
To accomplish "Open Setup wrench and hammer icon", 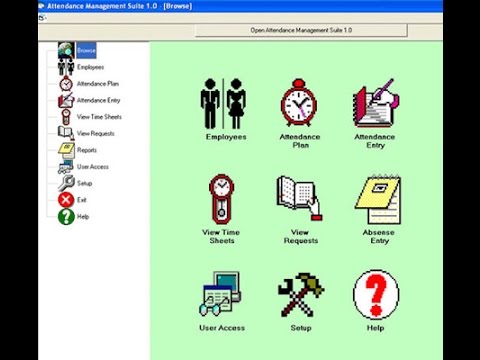I will [x=301, y=295].
